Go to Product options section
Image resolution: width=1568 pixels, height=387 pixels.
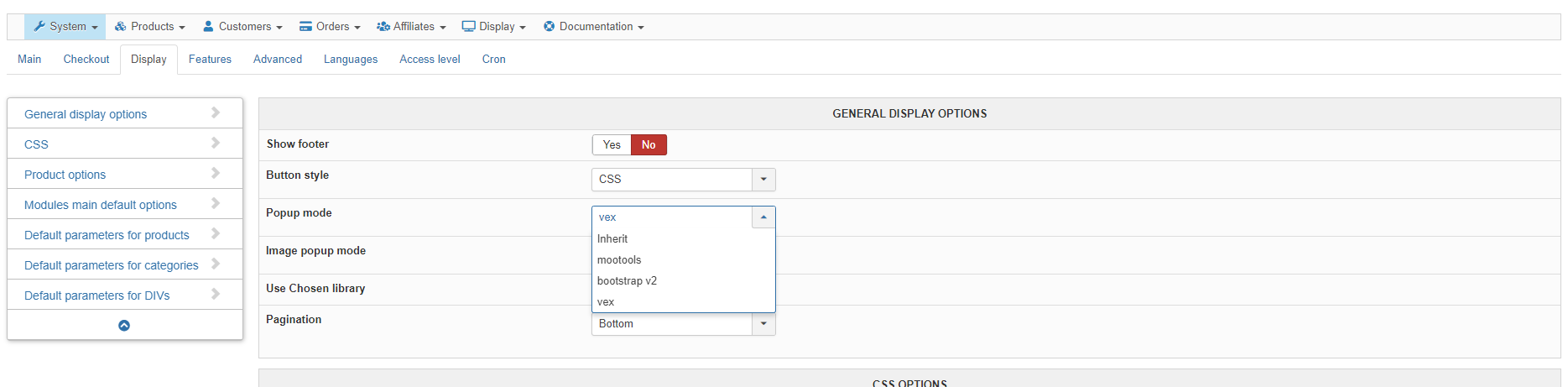[x=65, y=175]
